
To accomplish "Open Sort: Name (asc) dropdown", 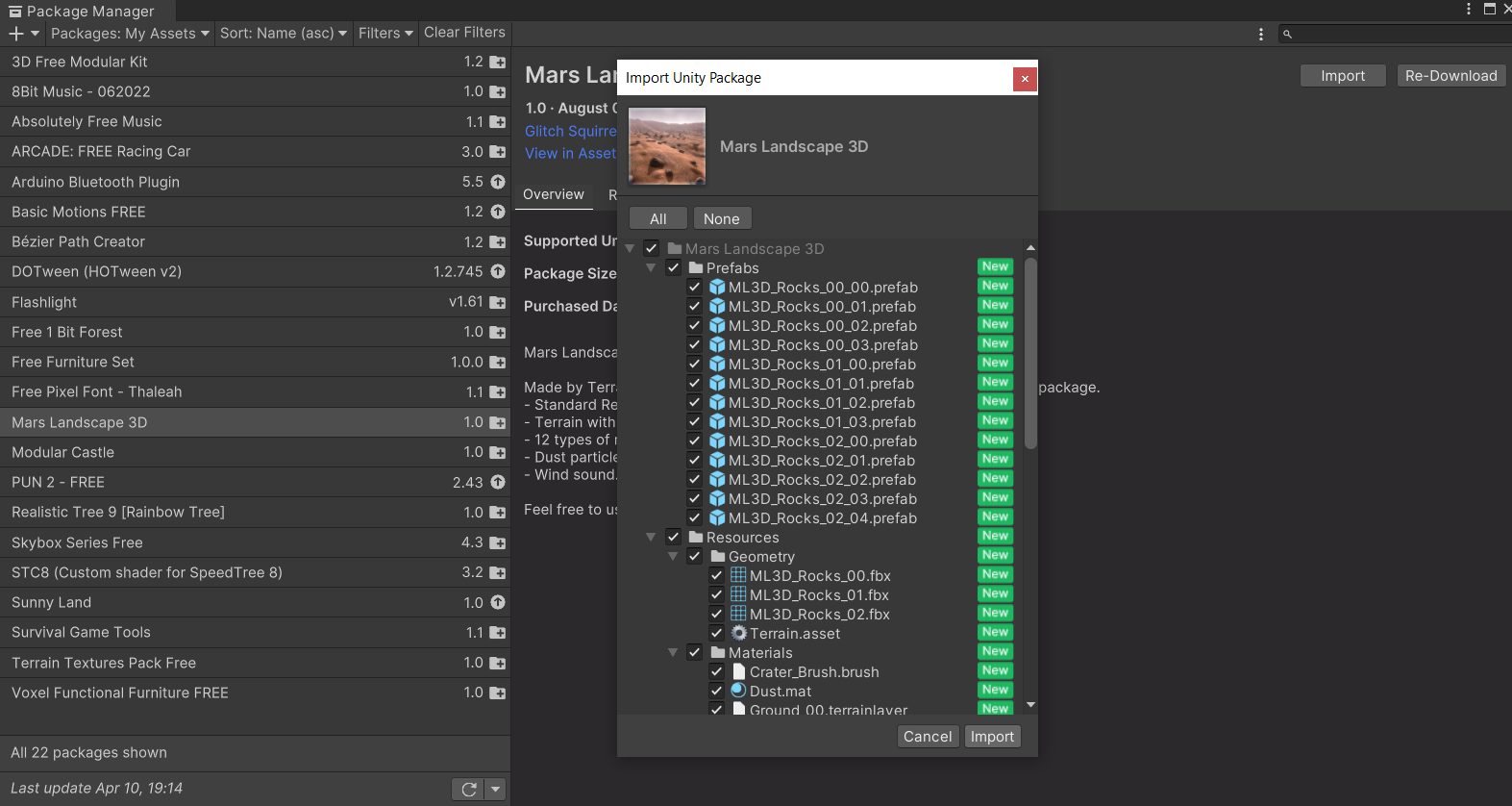I will (284, 34).
